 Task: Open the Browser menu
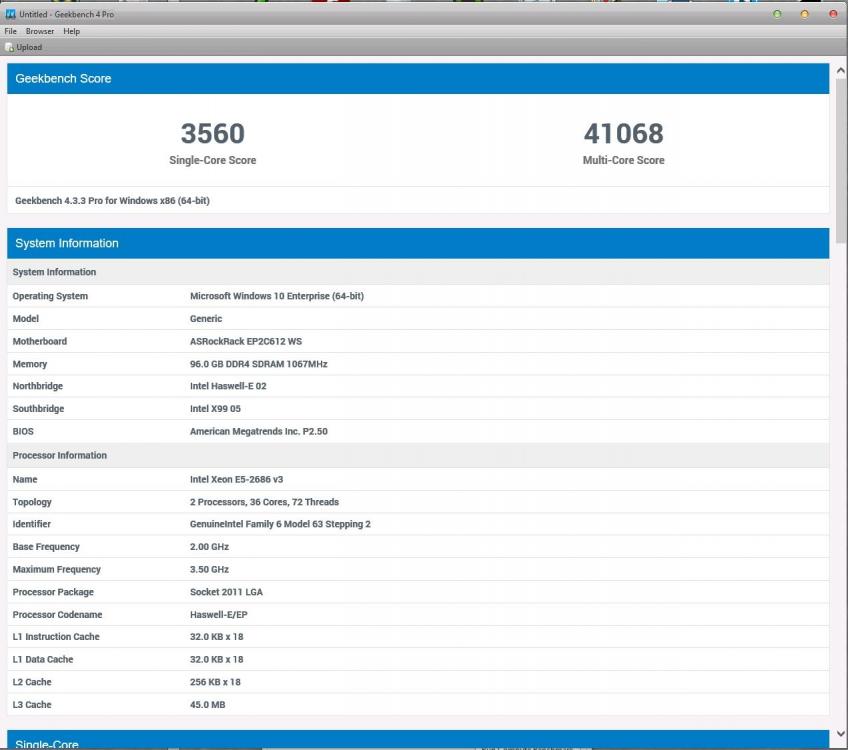[39, 31]
